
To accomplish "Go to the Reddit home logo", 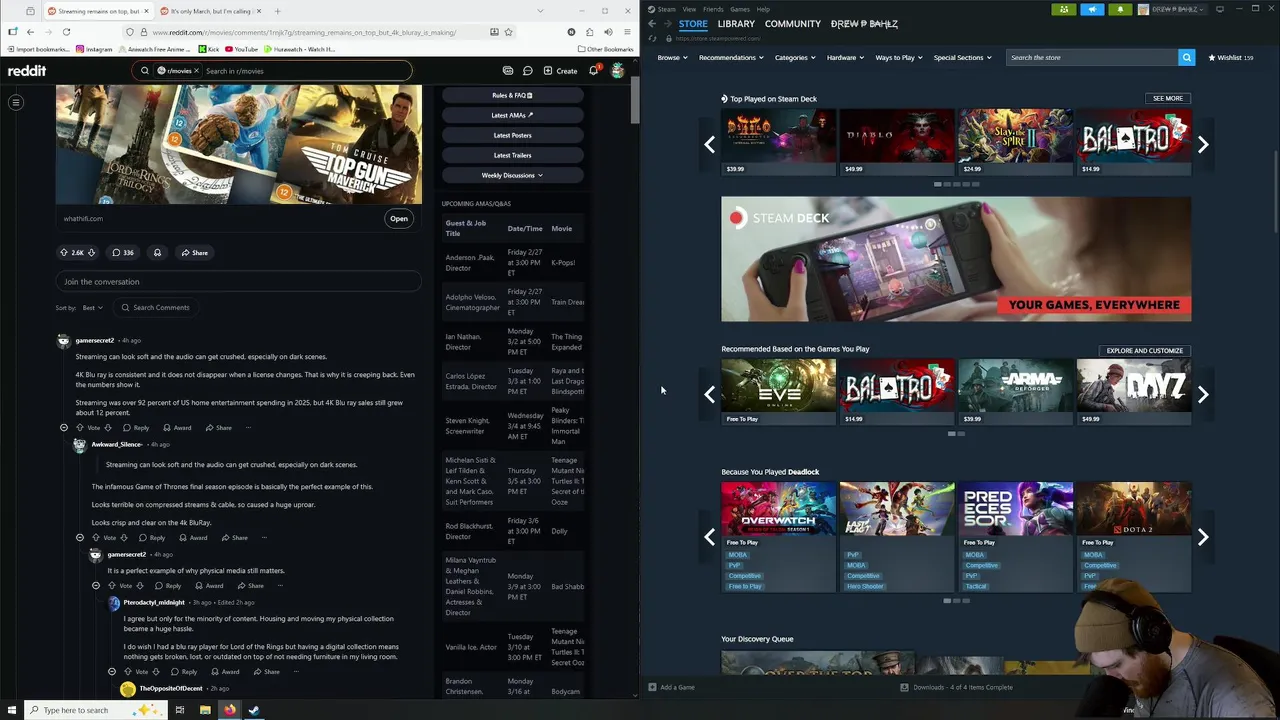I will click(27, 71).
